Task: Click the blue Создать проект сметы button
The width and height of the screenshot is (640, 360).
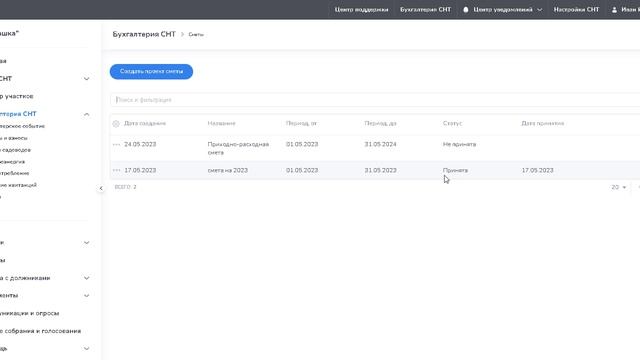Action: coord(151,71)
